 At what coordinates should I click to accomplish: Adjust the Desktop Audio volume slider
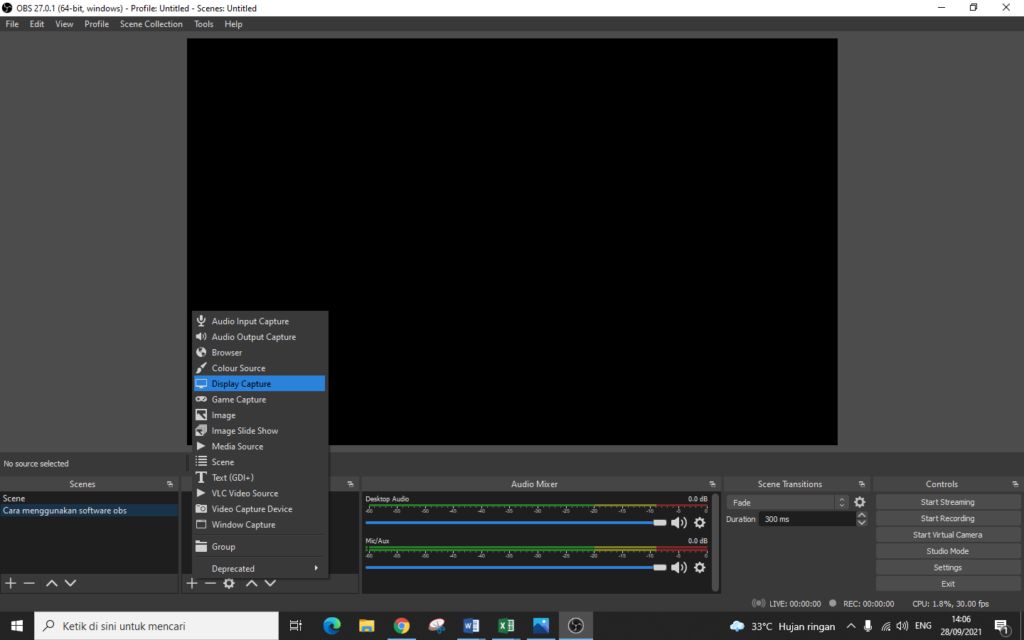[x=659, y=522]
